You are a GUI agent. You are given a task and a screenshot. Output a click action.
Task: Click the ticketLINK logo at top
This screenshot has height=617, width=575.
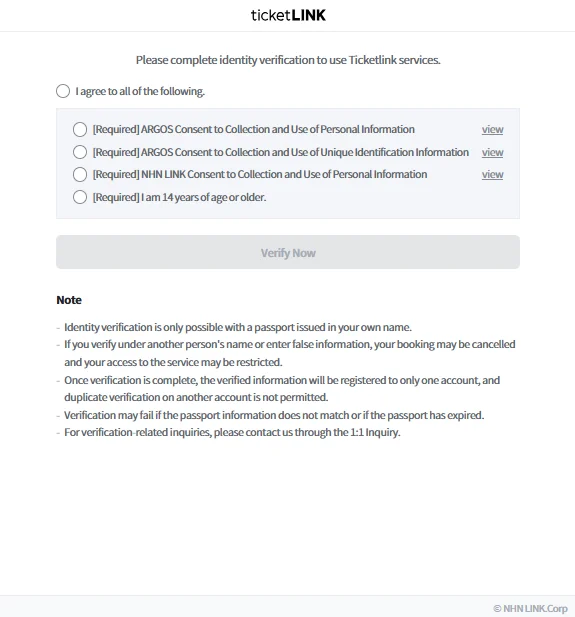point(288,15)
